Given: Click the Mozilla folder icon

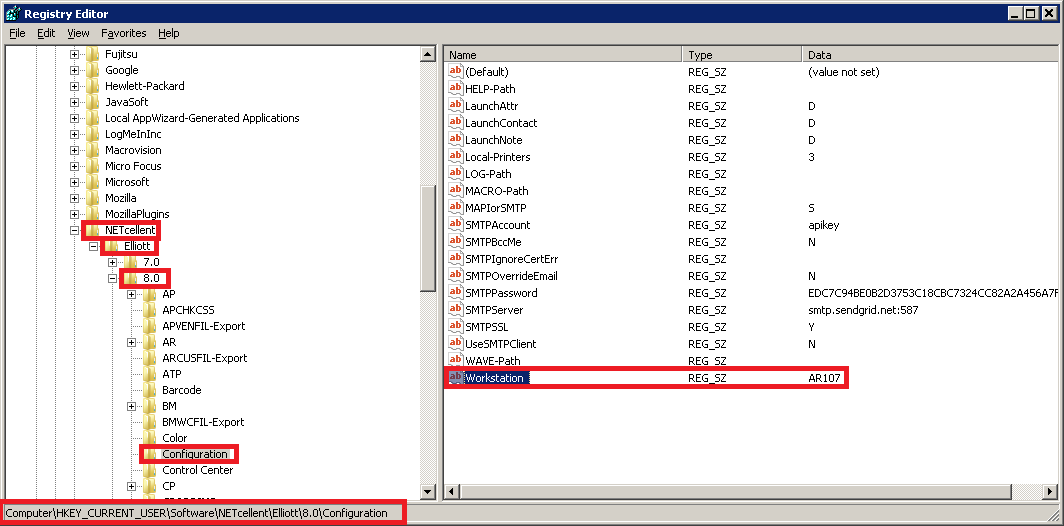Looking at the screenshot, I should 93,198.
